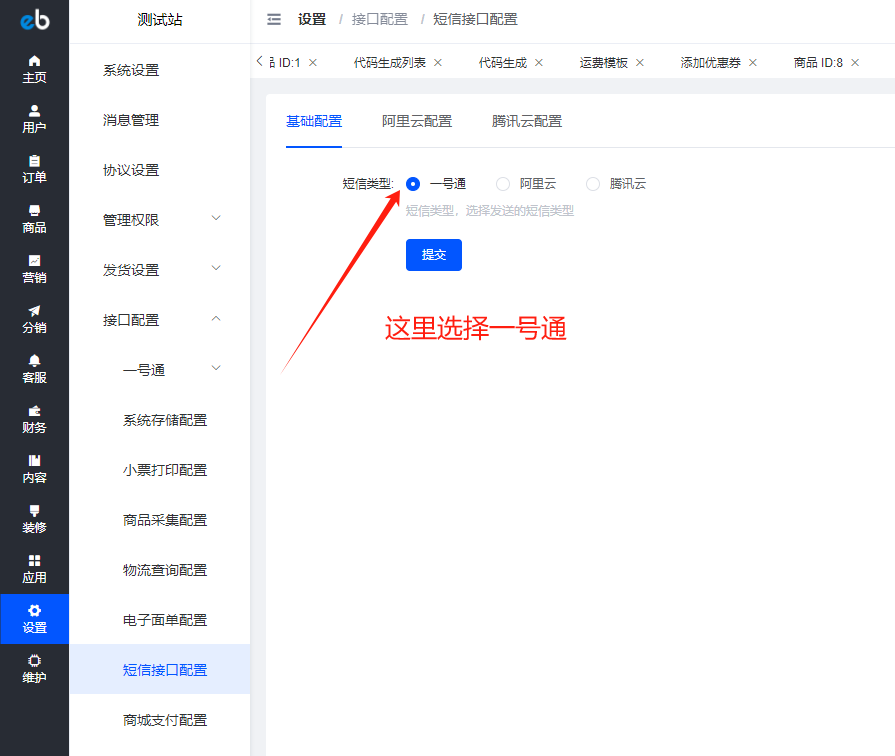This screenshot has height=756, width=895.
Task: Switch to the 腾讯云配置 tab
Action: (x=527, y=121)
